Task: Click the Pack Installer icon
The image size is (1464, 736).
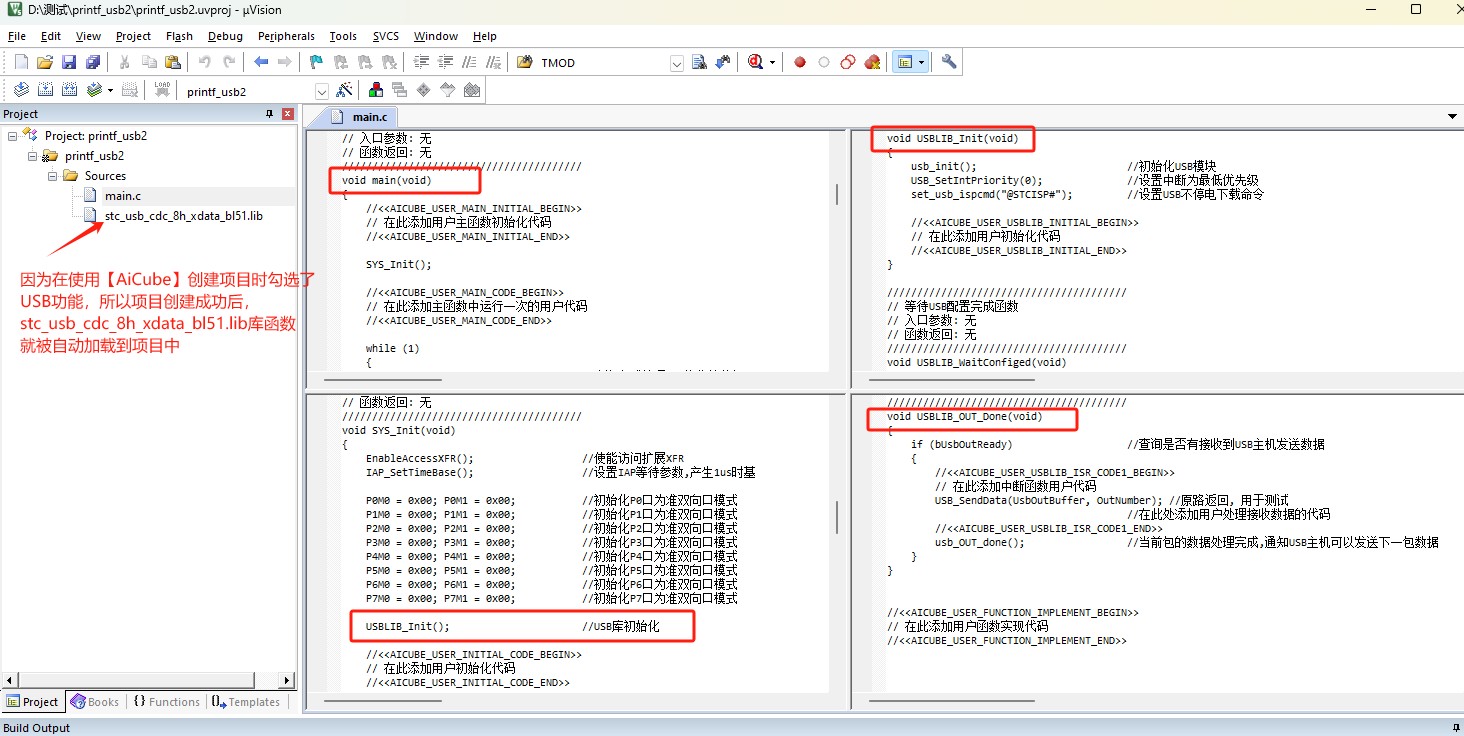Action: point(472,90)
